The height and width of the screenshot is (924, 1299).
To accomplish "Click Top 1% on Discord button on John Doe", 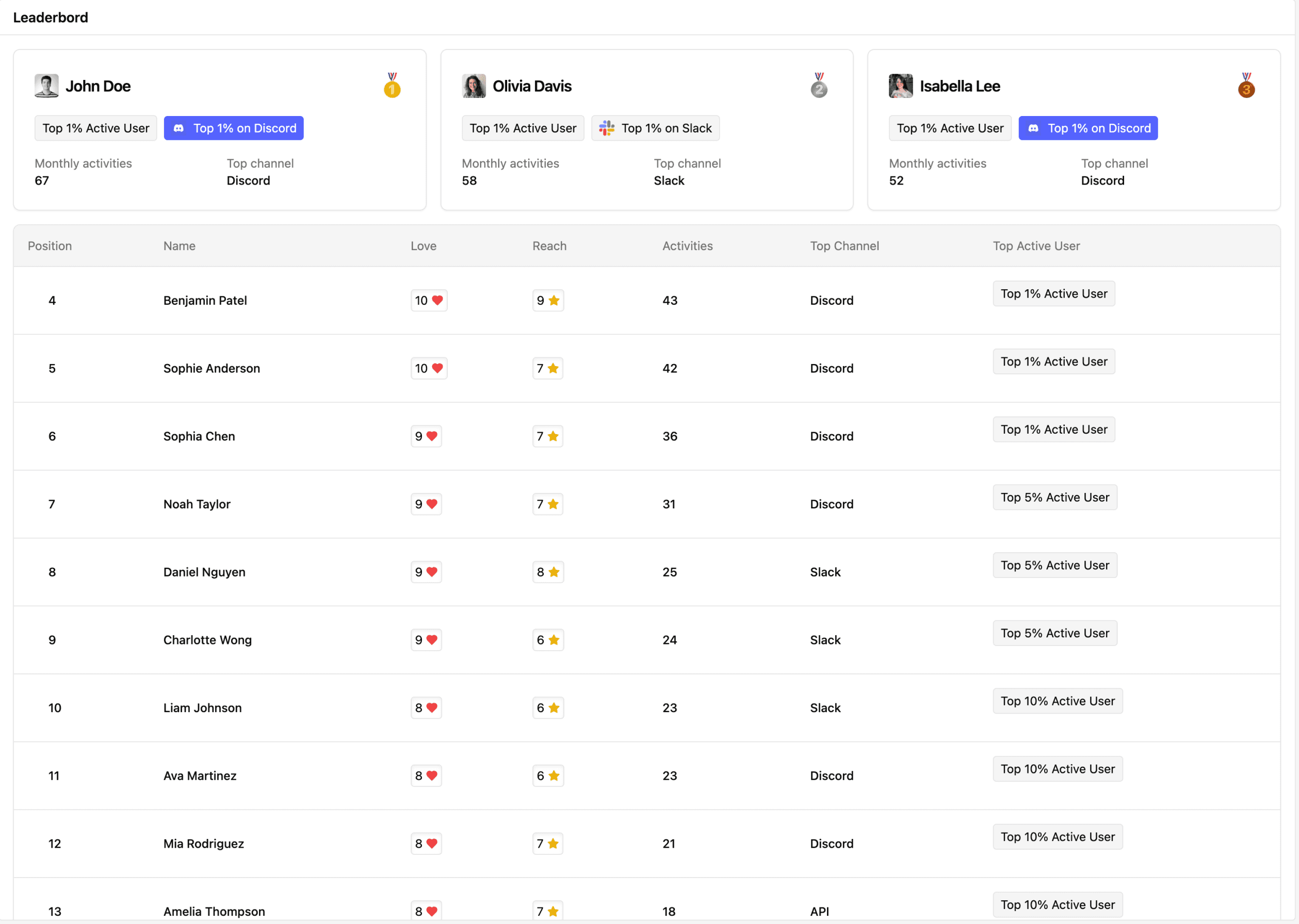I will (234, 128).
